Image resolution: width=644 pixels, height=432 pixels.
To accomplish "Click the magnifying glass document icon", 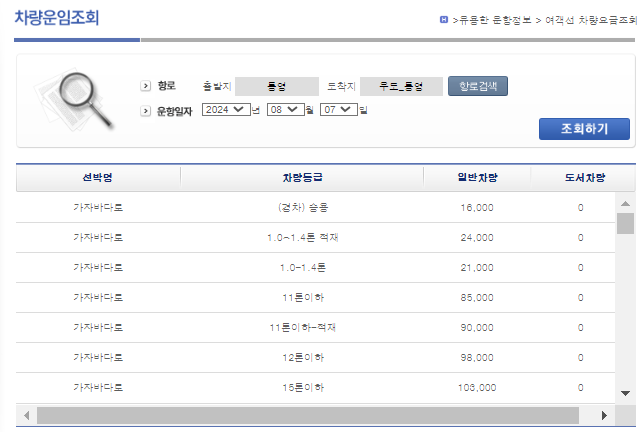I will click(x=75, y=100).
